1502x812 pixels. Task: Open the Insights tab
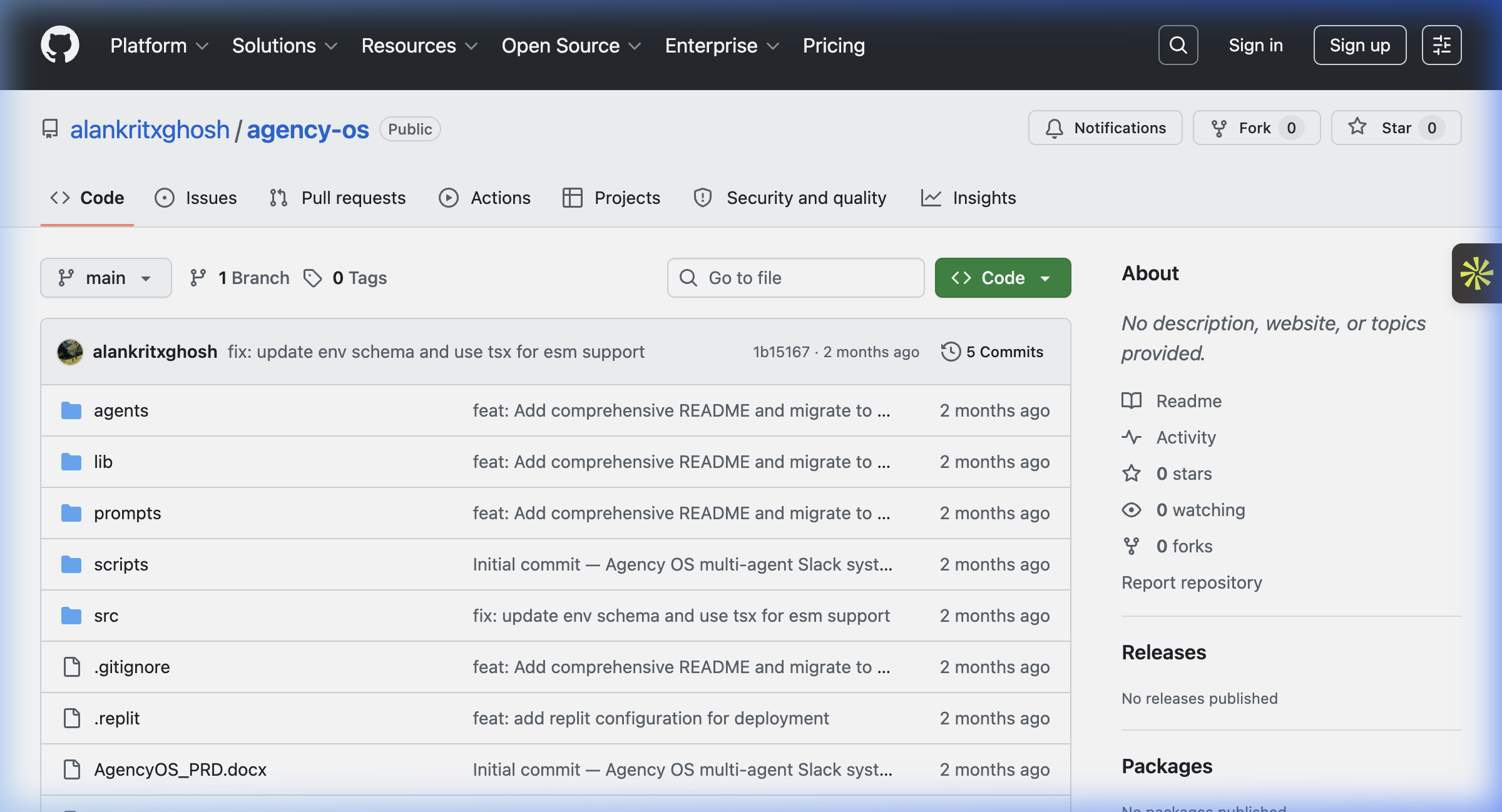[x=968, y=198]
